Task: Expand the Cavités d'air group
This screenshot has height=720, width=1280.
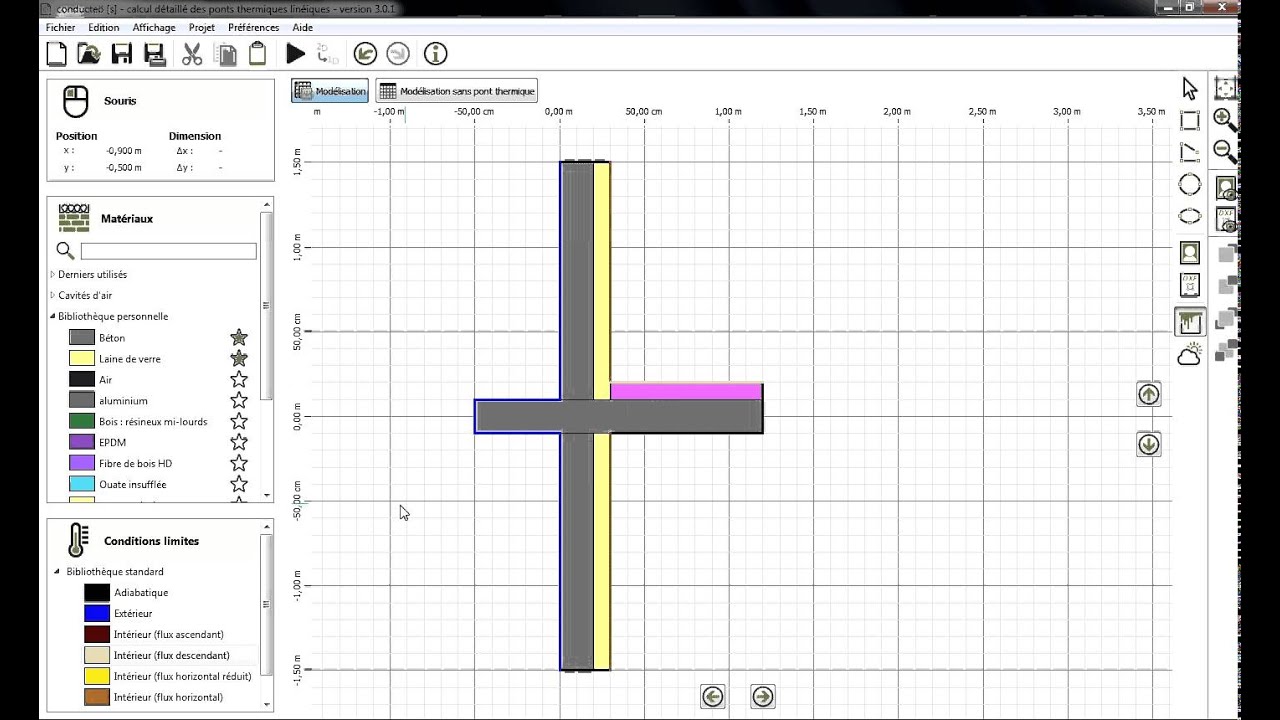Action: (52, 296)
